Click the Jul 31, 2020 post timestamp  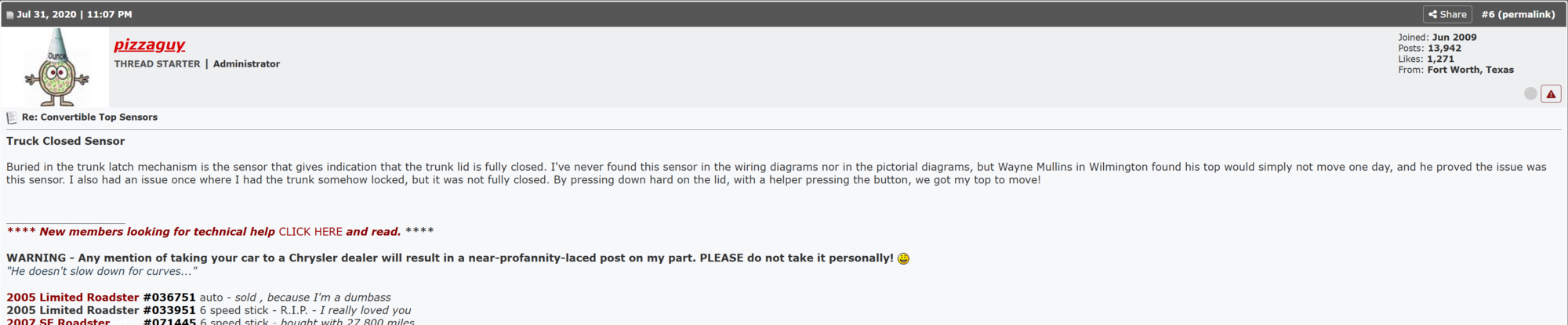tap(74, 14)
